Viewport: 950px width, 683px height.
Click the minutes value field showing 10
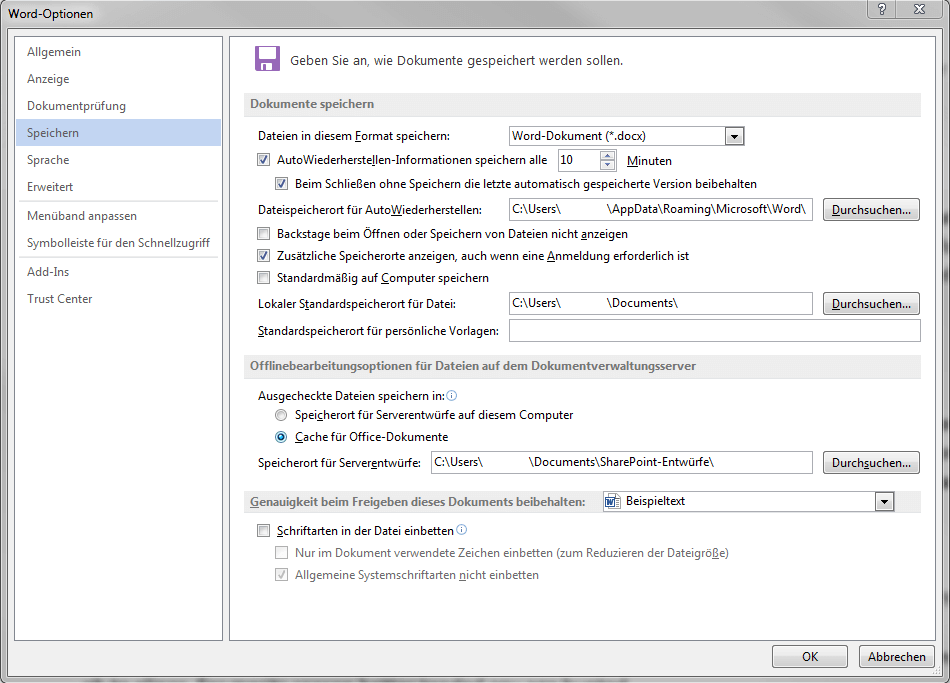click(x=579, y=160)
